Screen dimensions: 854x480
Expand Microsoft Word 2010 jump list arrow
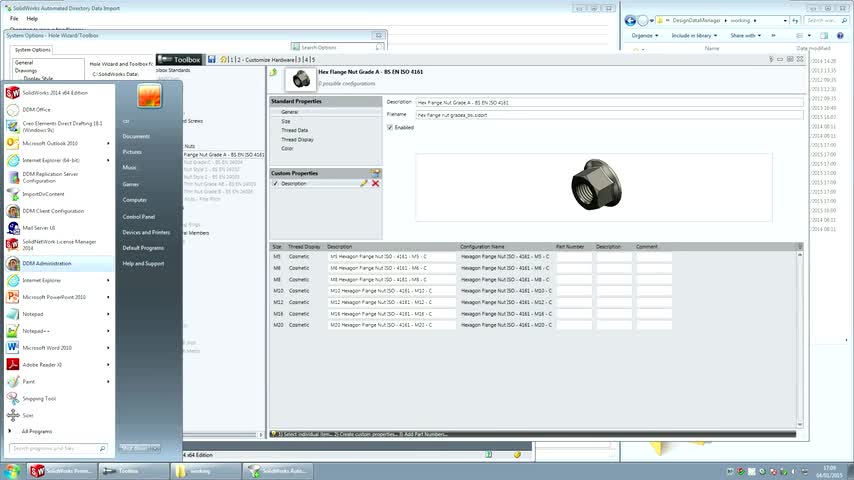coord(108,348)
